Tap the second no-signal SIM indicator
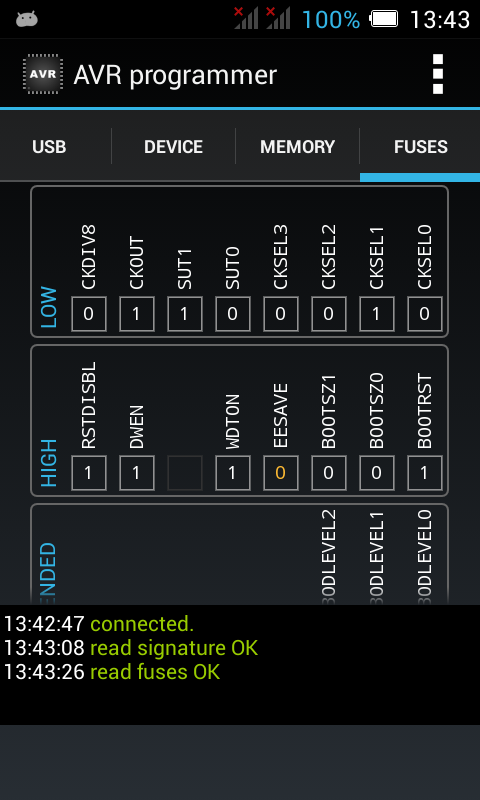Screen dimensions: 480x800 (278, 18)
